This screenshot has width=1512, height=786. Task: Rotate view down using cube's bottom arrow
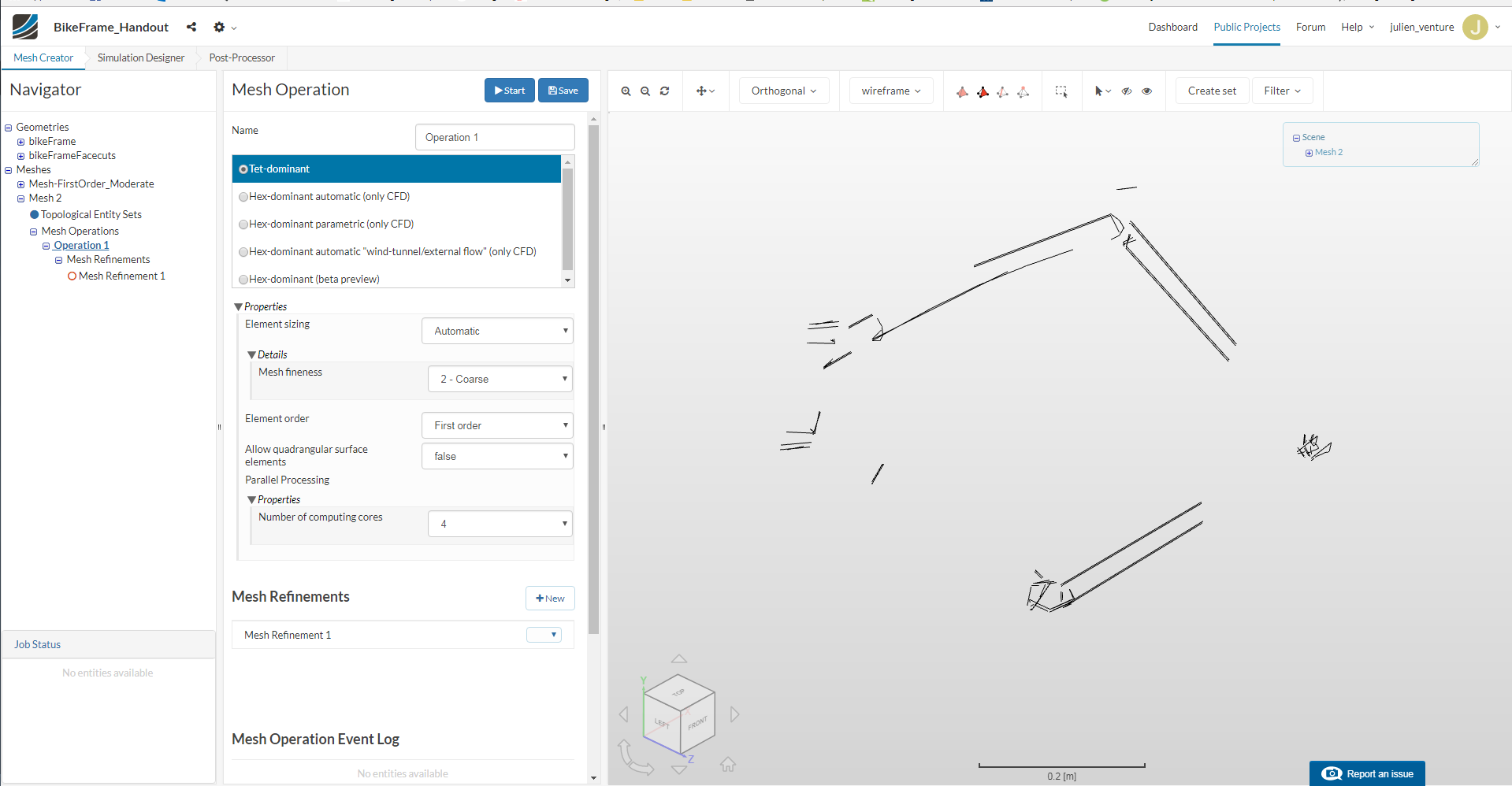click(679, 769)
